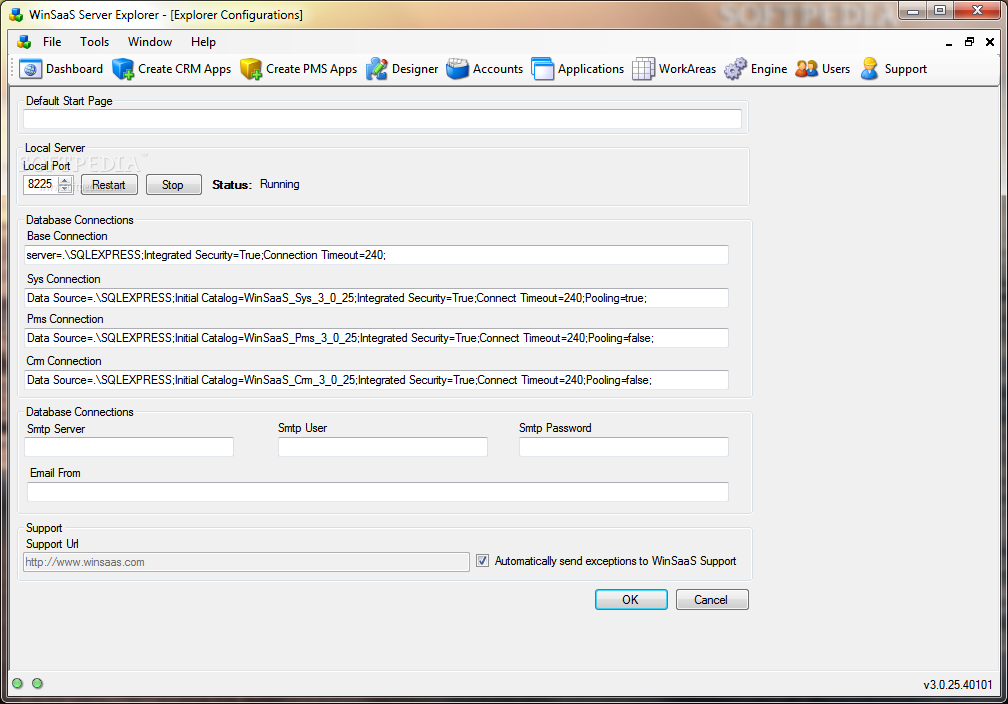Open the Tools menu

[x=94, y=42]
